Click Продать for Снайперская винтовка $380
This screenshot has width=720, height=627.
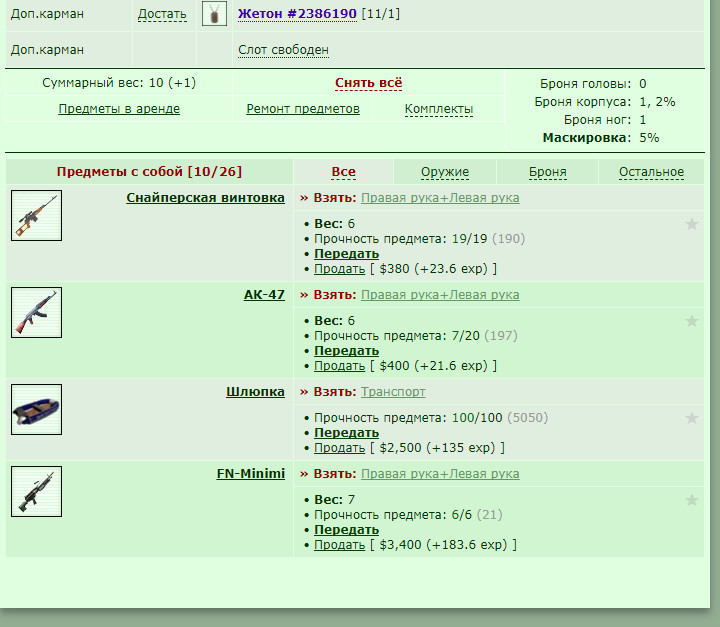[339, 269]
